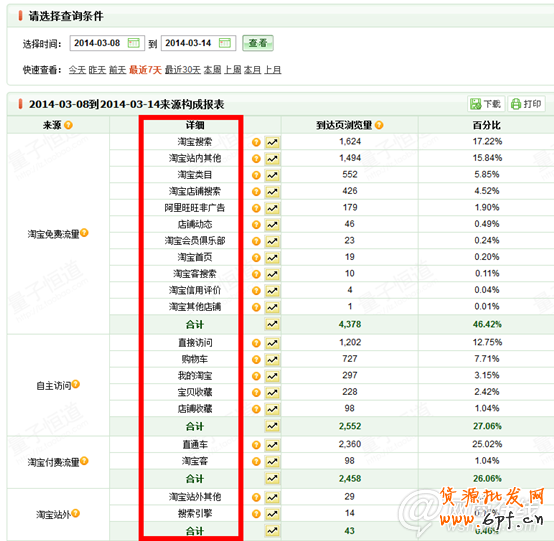This screenshot has width=554, height=541.
Task: Select quick view 上月
Action: 273,70
